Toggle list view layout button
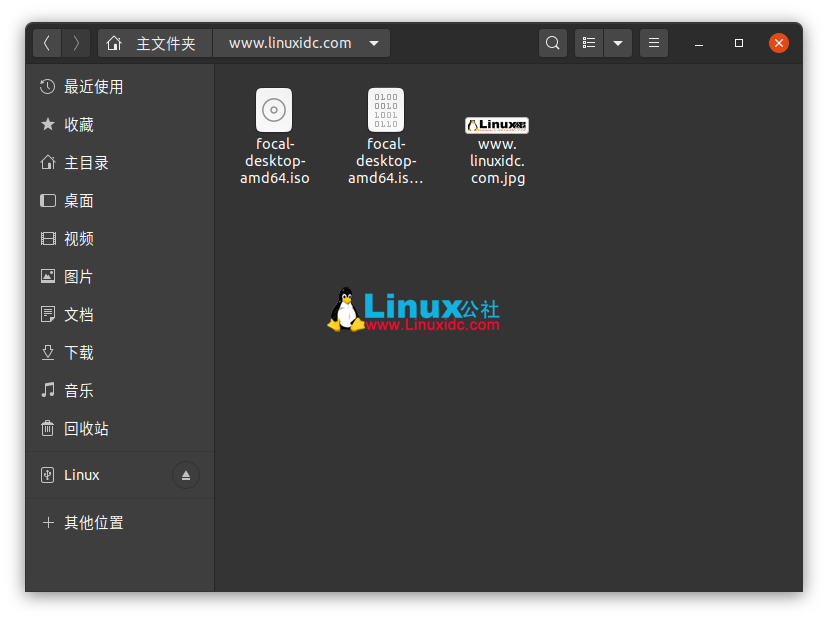 (x=589, y=43)
